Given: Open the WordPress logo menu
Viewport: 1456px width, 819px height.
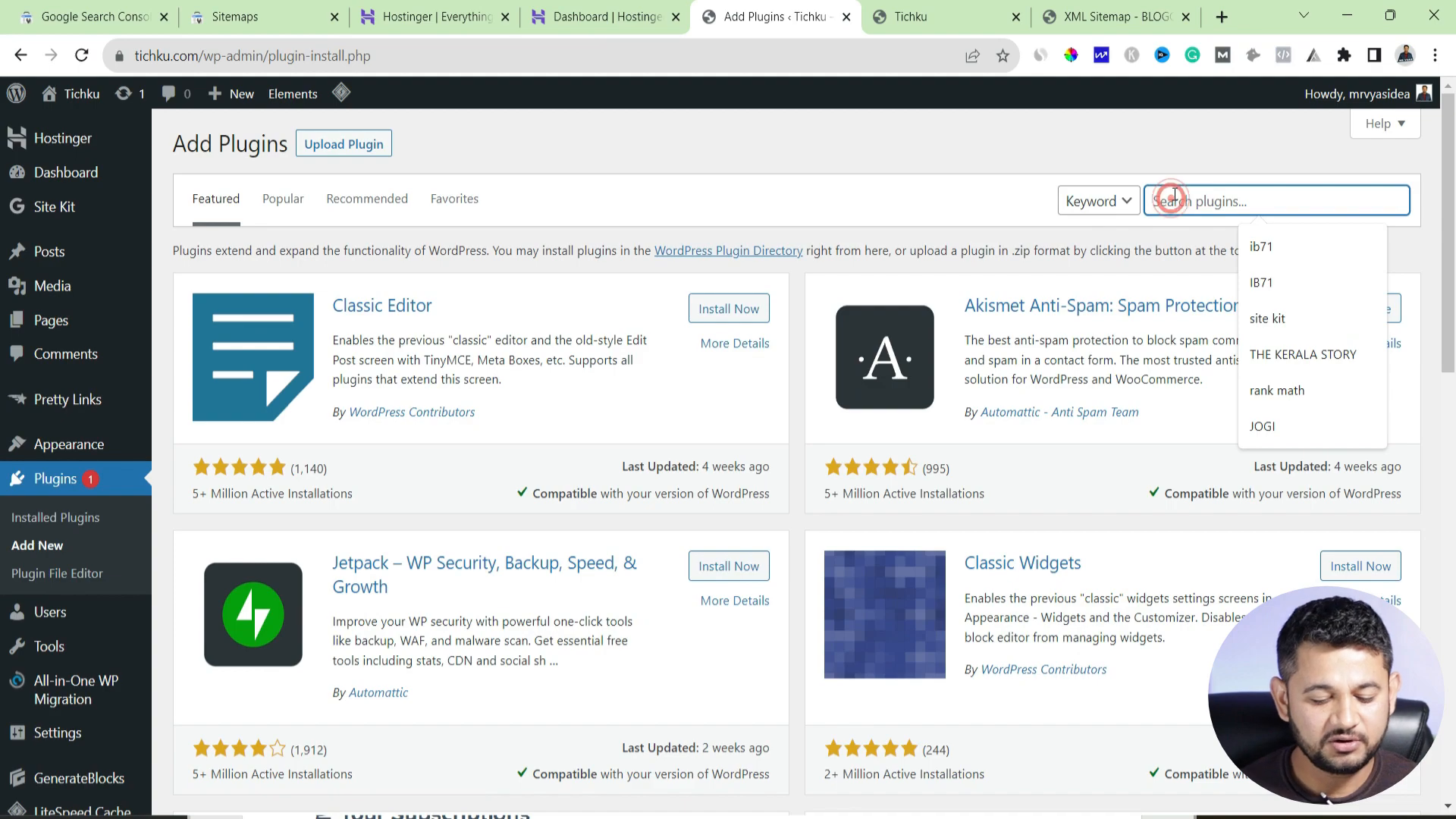Looking at the screenshot, I should pyautogui.click(x=17, y=93).
